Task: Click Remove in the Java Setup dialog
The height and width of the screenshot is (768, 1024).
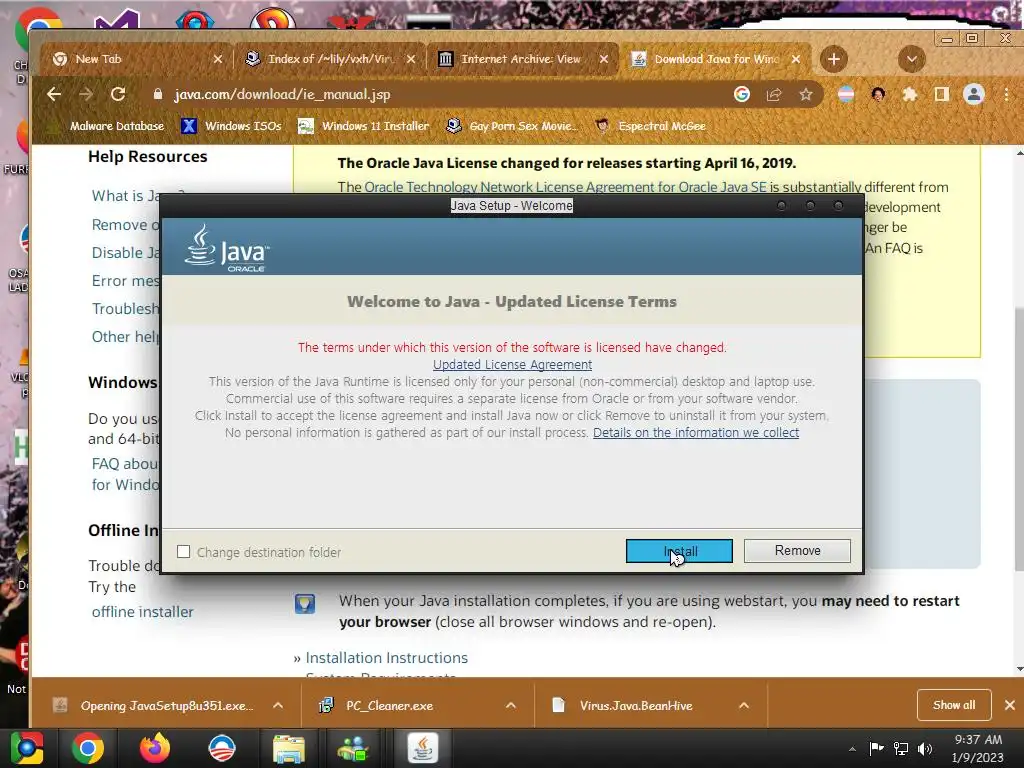Action: [x=797, y=551]
